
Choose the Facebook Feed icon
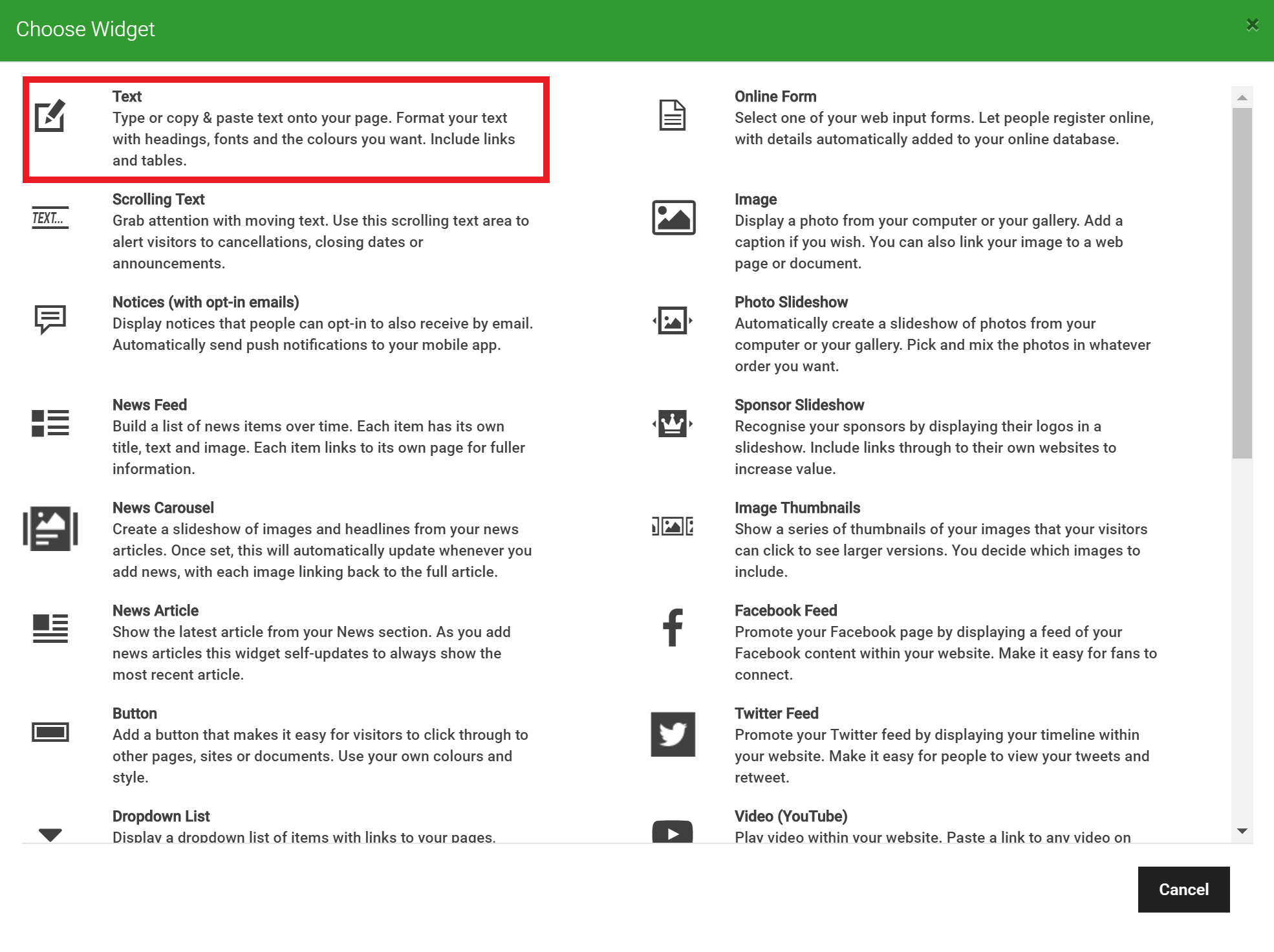pos(673,627)
